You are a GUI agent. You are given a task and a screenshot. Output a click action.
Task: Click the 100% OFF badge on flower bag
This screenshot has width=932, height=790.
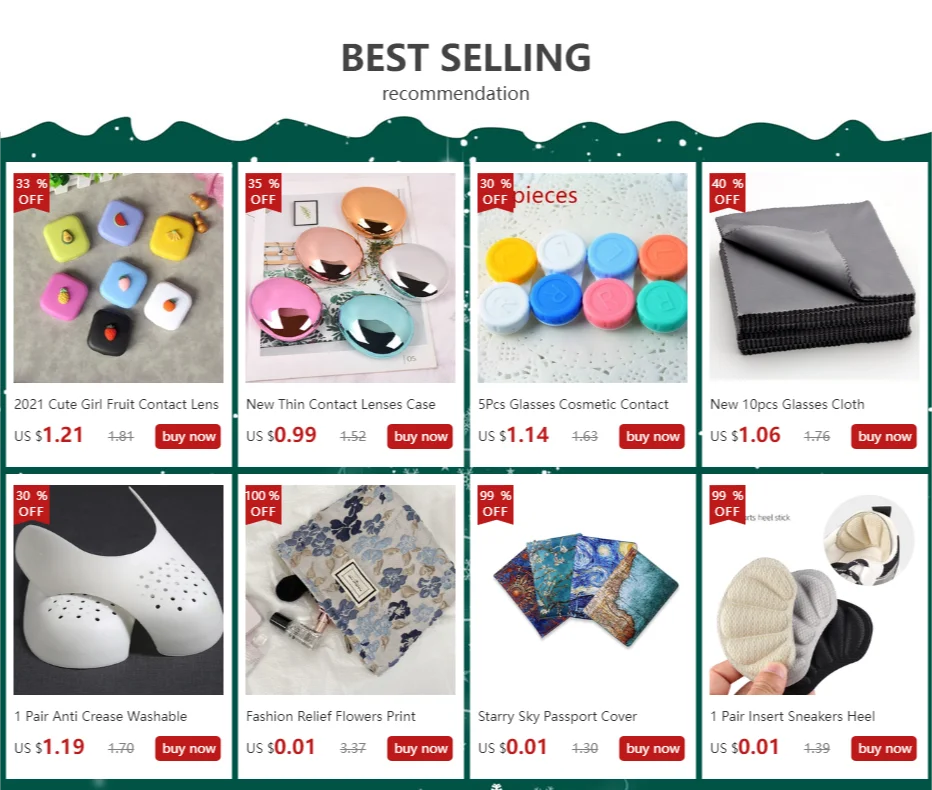(263, 505)
